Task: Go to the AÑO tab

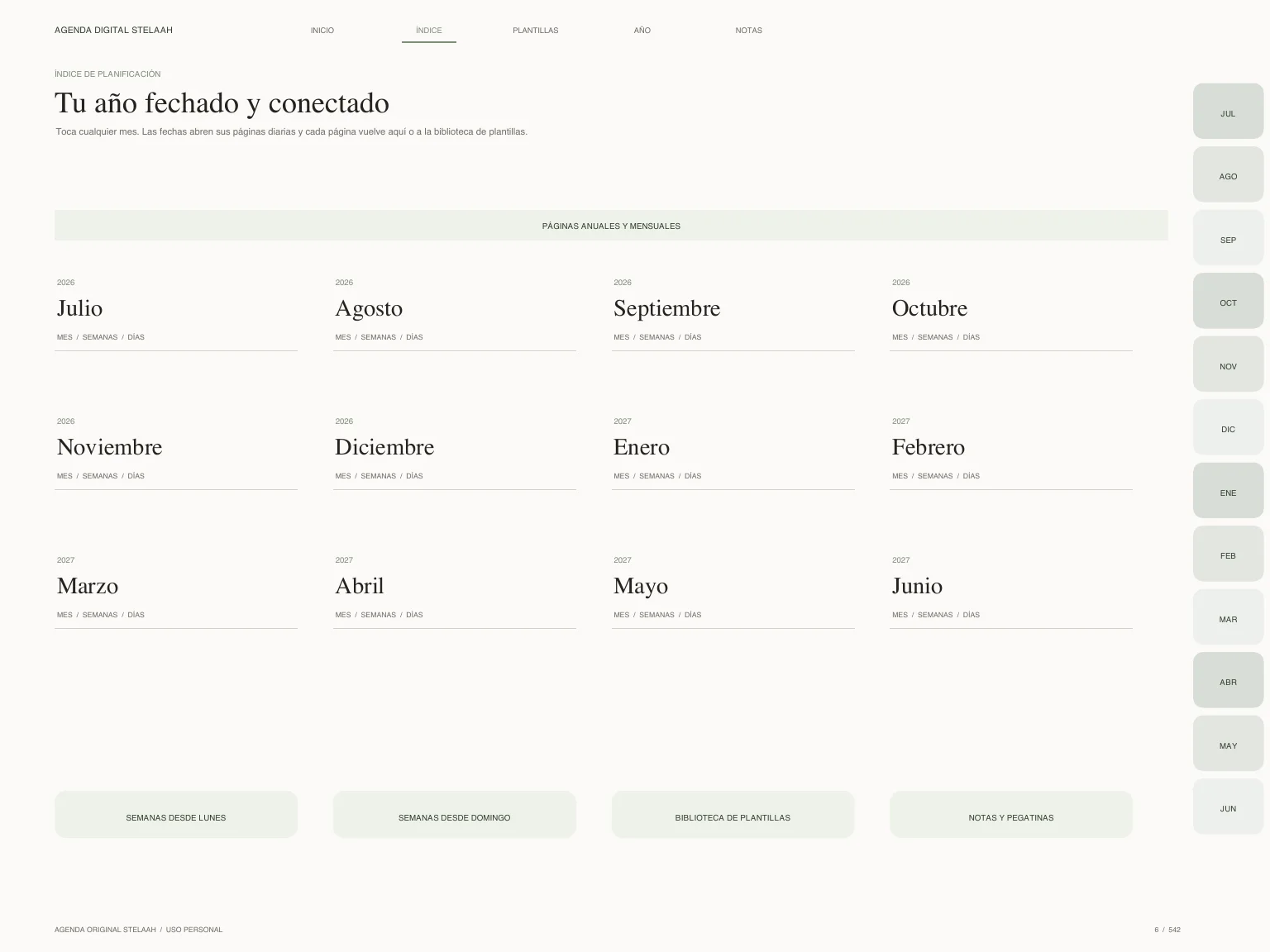Action: [x=642, y=31]
